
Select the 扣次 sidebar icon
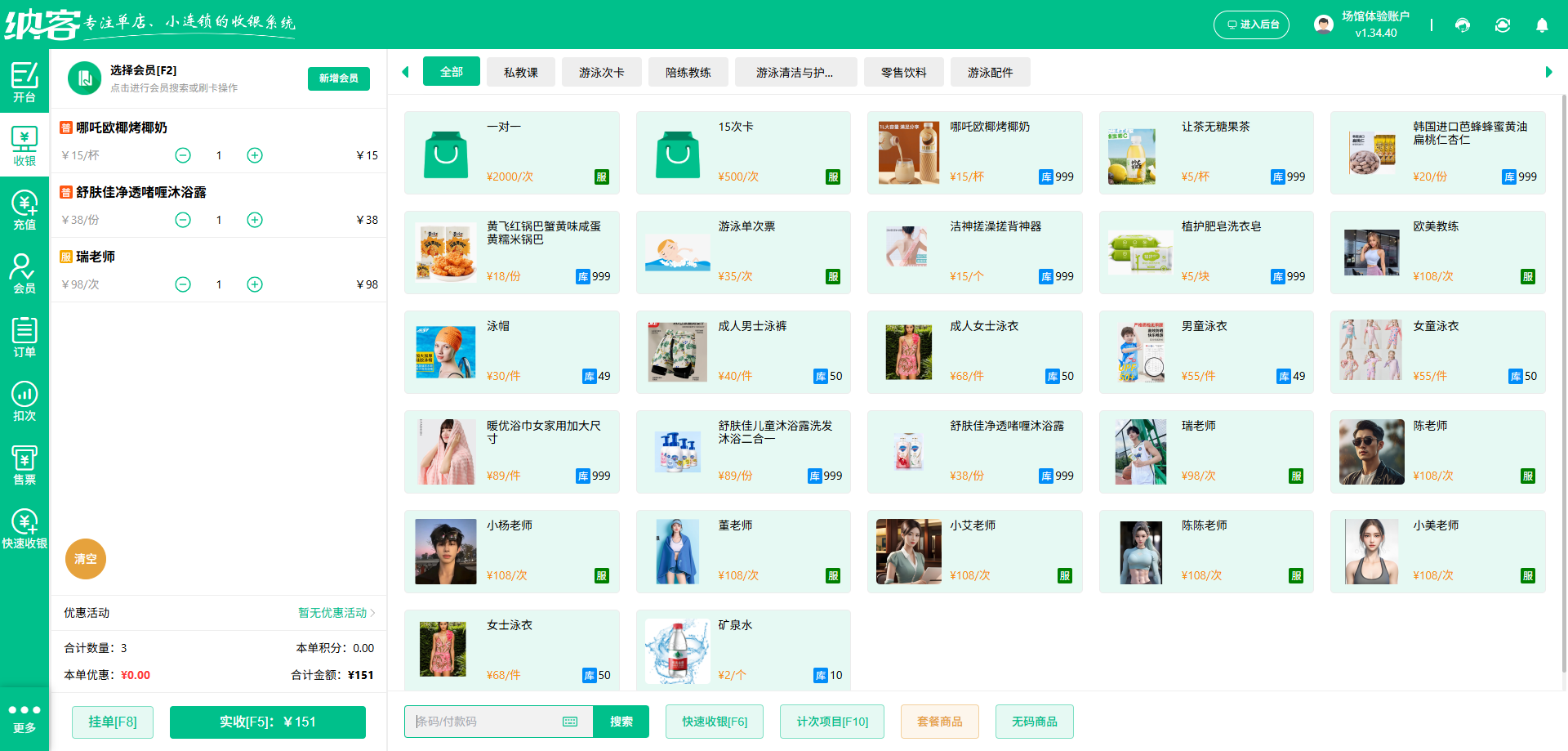pos(24,400)
